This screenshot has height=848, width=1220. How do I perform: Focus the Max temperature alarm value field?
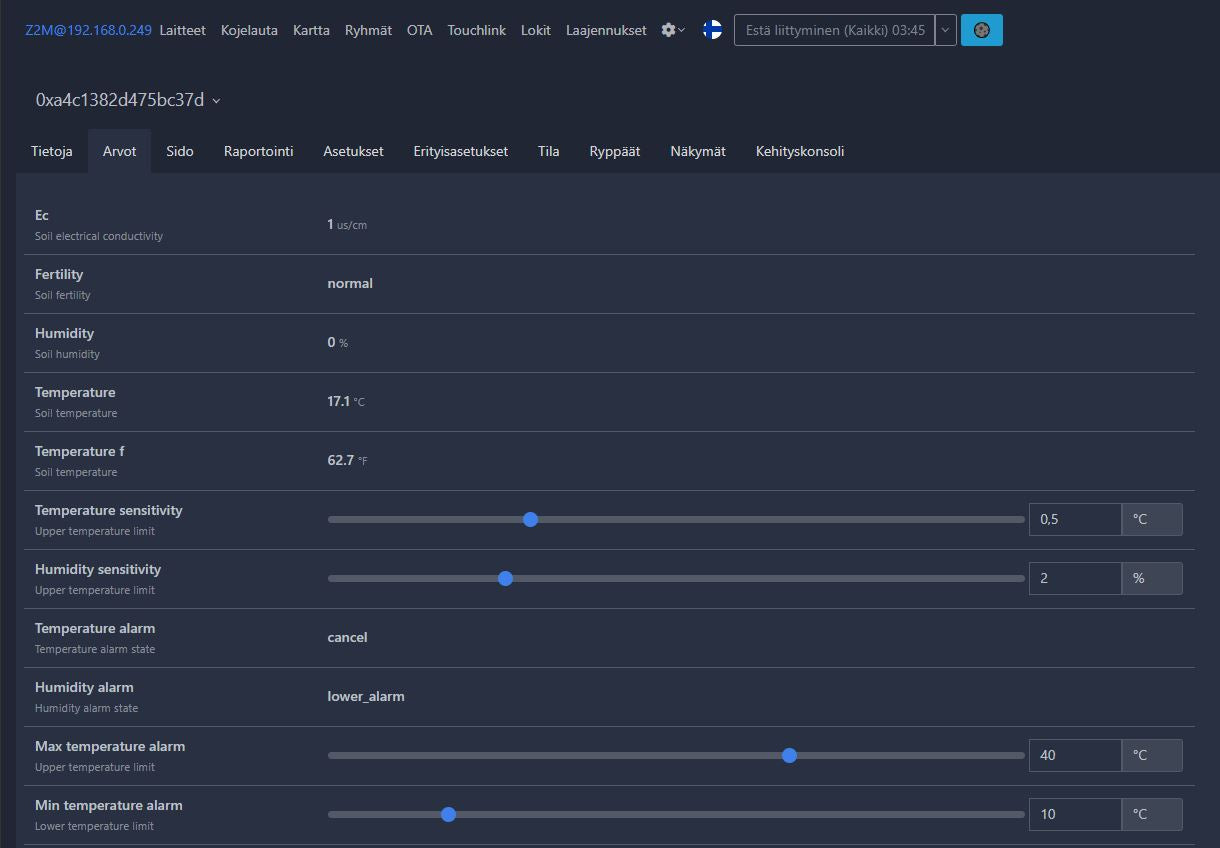pyautogui.click(x=1074, y=755)
